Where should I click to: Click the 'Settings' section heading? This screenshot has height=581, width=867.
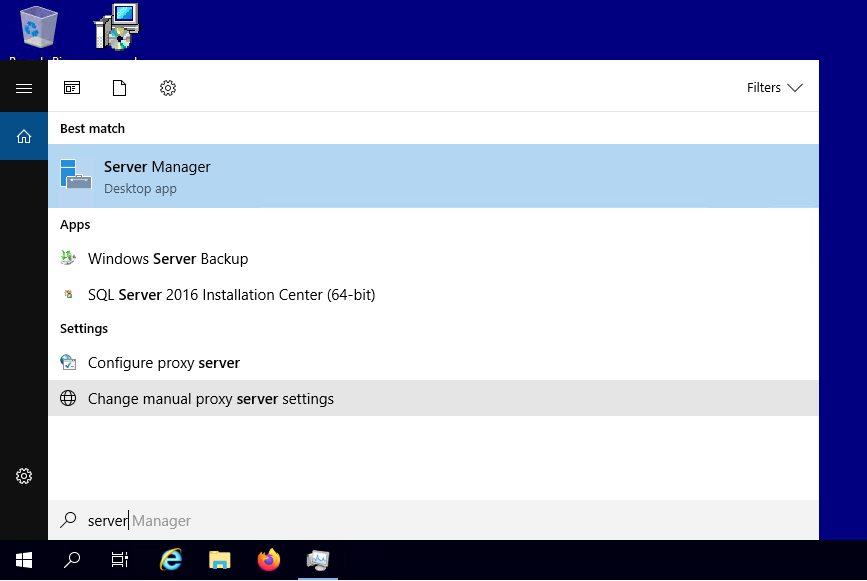84,328
